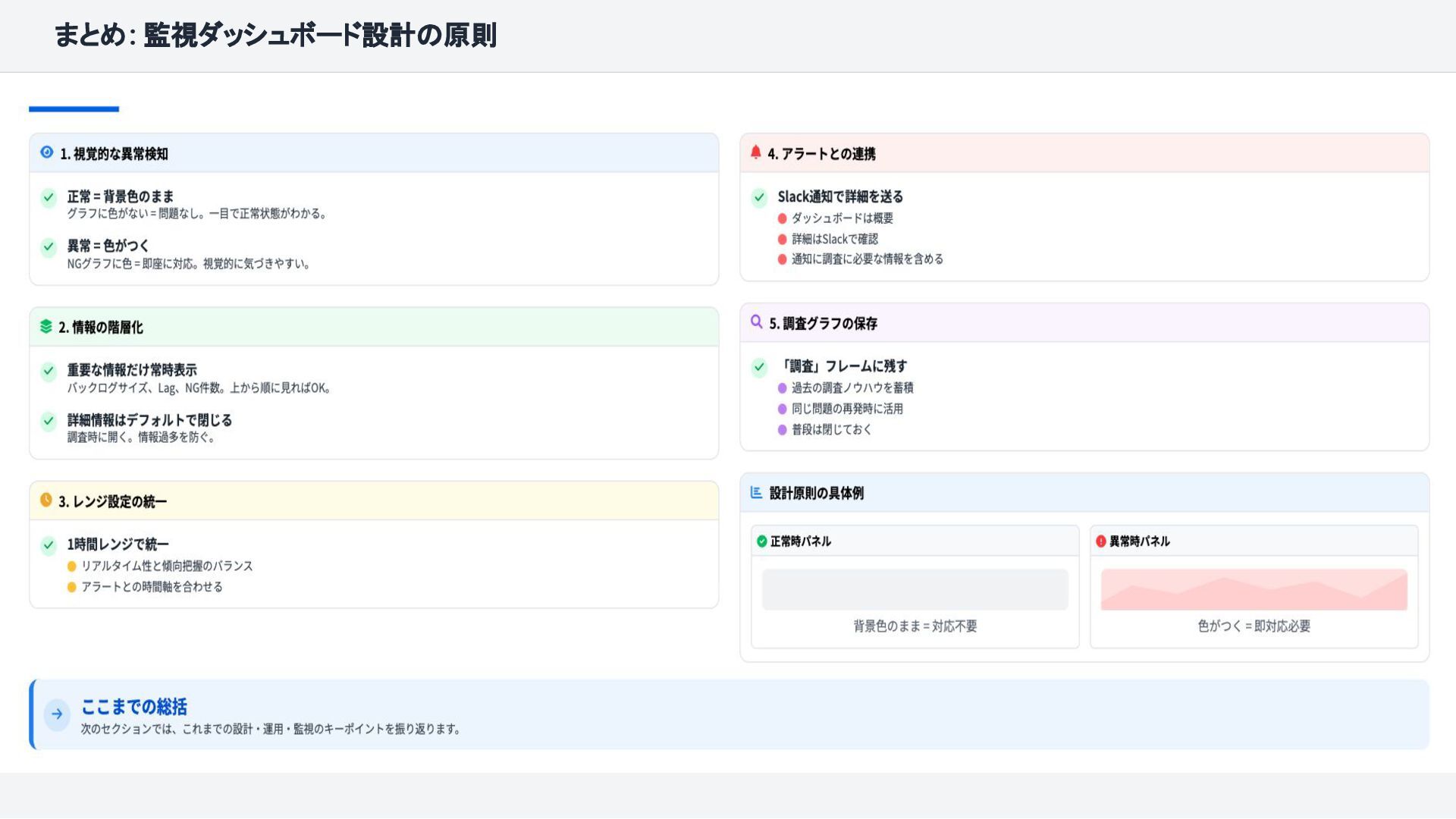This screenshot has height=819, width=1456.
Task: Click the 3. レンジ設定の統一 section header
Action: click(x=112, y=502)
